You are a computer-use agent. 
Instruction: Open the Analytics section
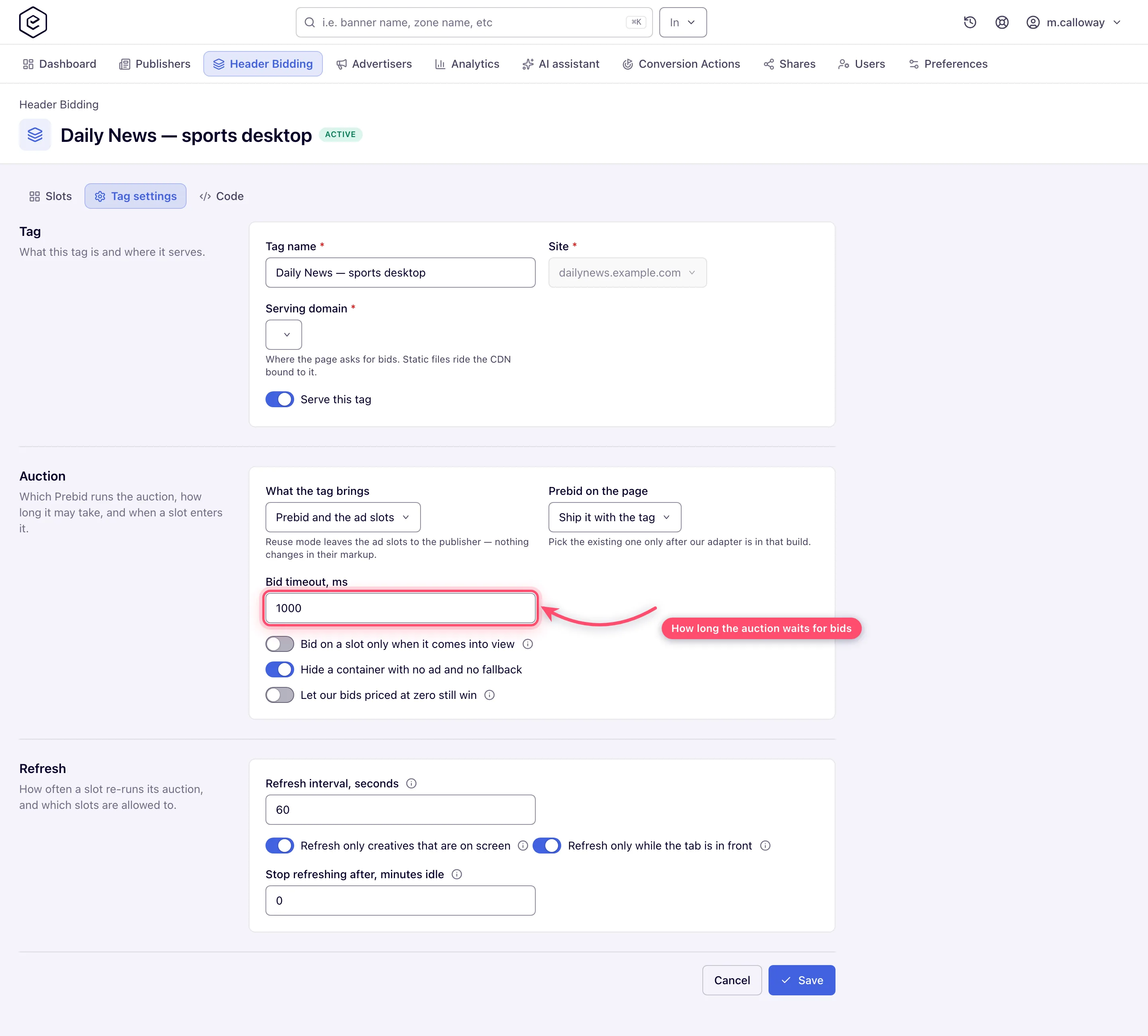[x=467, y=64]
